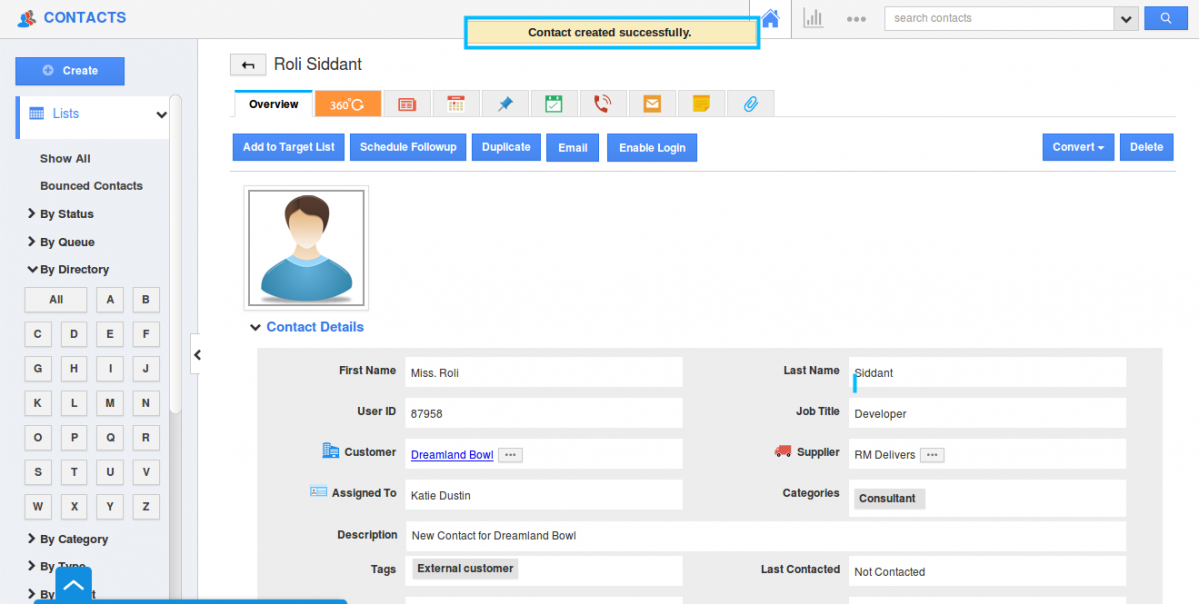Screen dimensions: 1199x604
Task: Expand the By Status list
Action: tap(66, 214)
